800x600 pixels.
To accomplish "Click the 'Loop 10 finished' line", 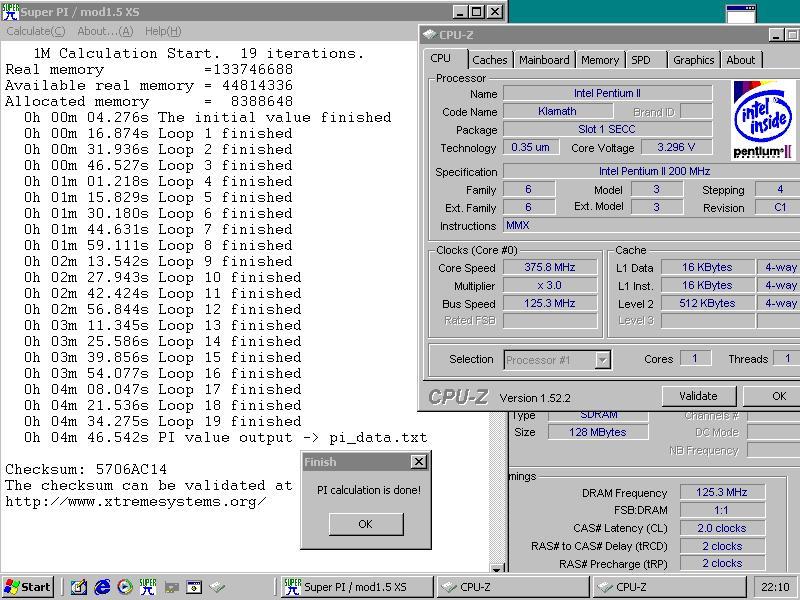I will click(163, 278).
